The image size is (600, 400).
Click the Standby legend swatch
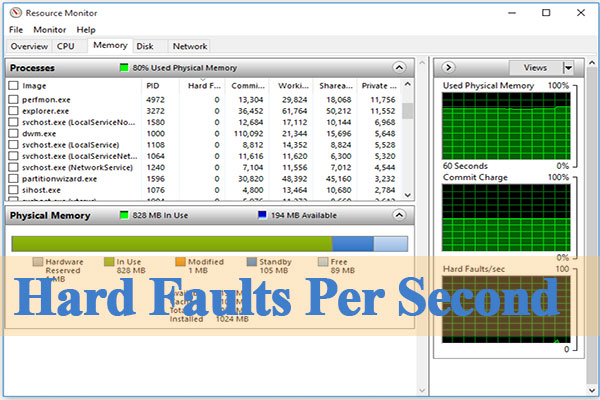coord(251,262)
